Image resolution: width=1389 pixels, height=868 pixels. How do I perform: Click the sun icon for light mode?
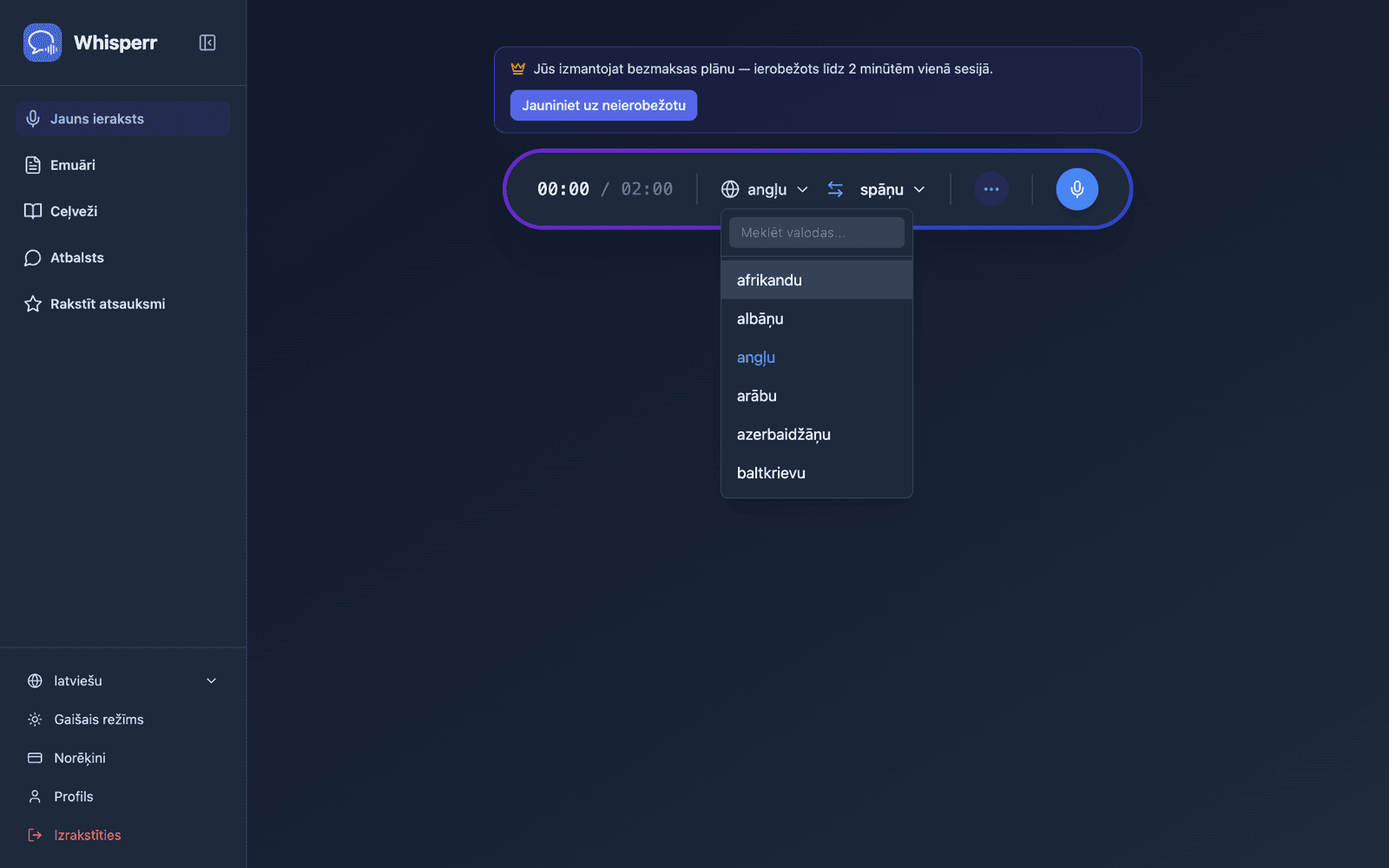pyautogui.click(x=35, y=720)
